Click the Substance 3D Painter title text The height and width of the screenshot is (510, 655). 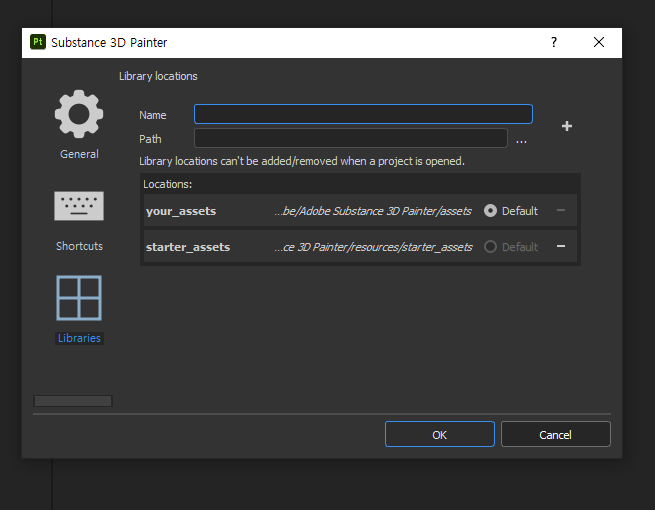(109, 42)
